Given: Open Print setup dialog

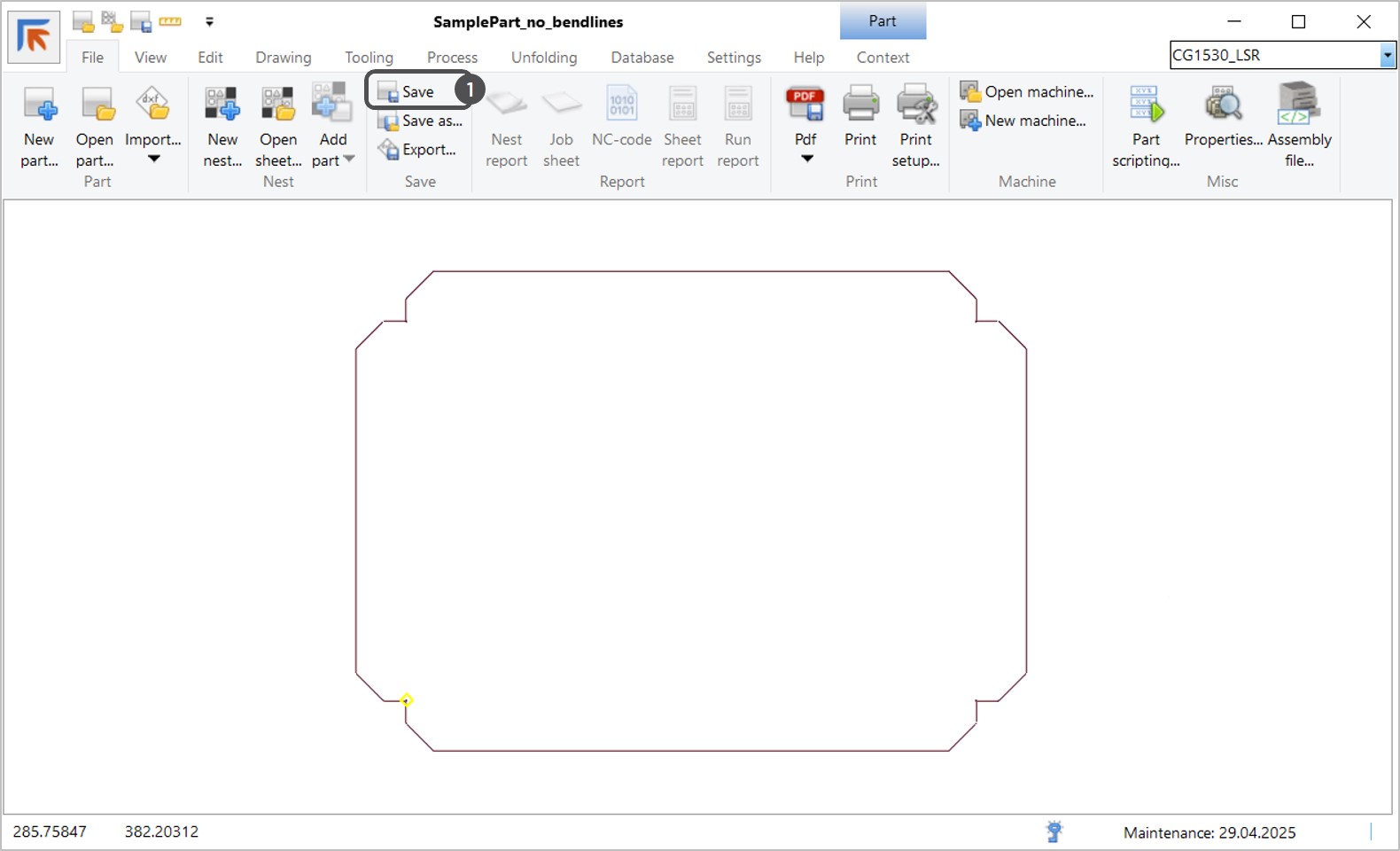Looking at the screenshot, I should click(x=915, y=106).
